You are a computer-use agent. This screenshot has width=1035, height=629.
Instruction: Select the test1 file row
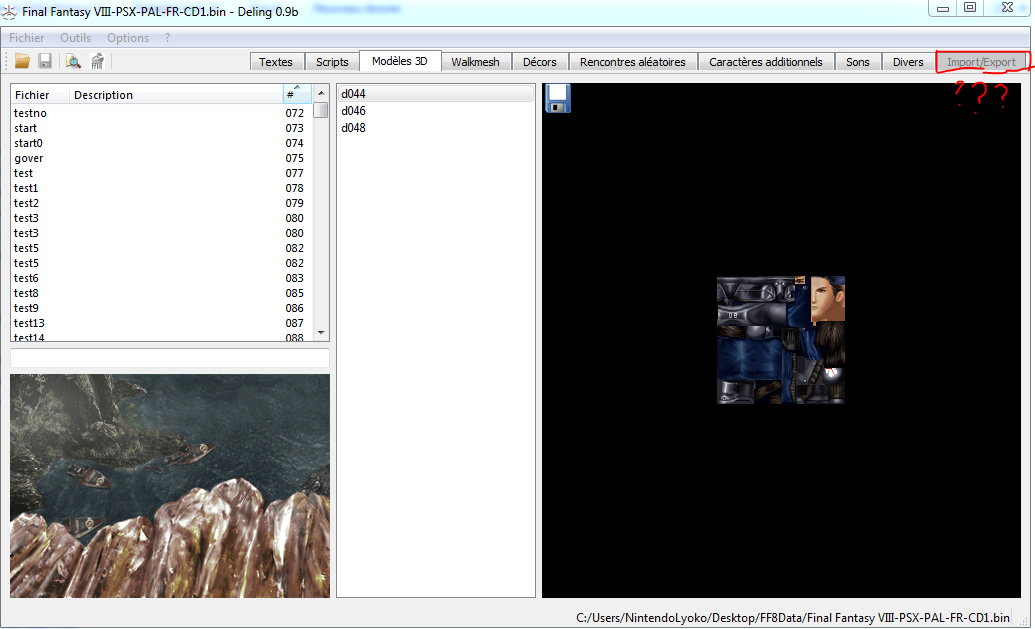coord(162,188)
